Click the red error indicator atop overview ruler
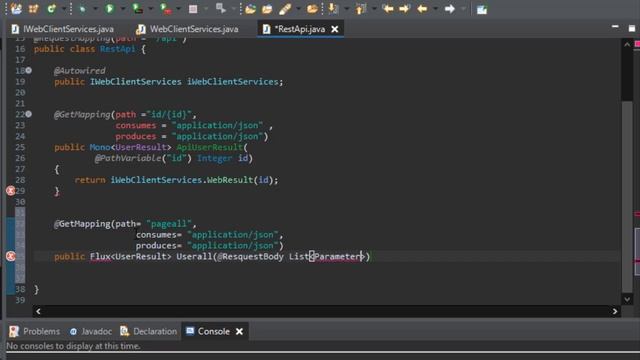This screenshot has height=360, width=640. [x=637, y=43]
